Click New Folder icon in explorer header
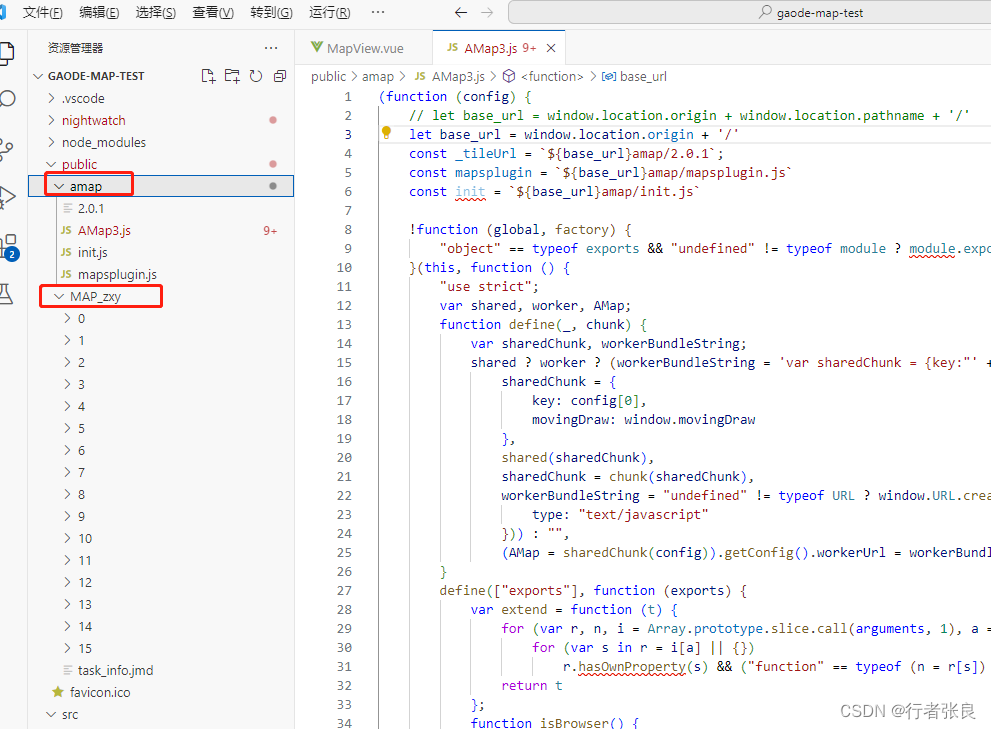 (x=232, y=76)
